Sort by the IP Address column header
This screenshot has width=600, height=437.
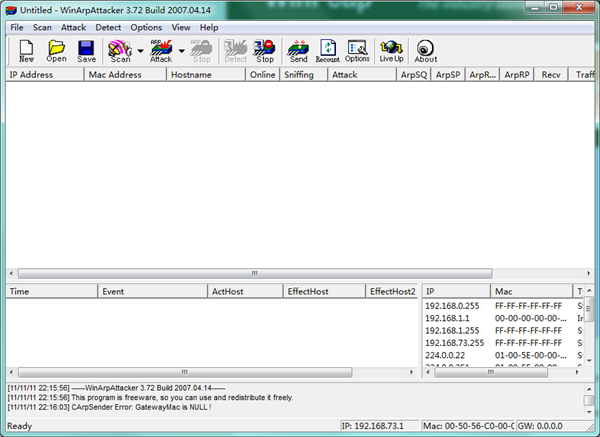coord(45,75)
